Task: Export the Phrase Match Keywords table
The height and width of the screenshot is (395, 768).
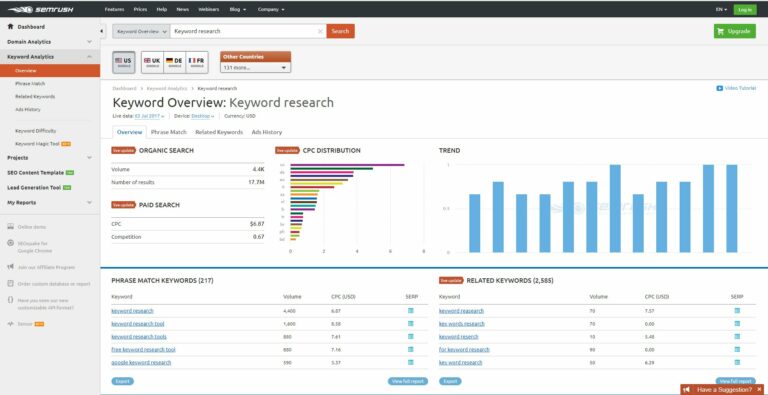Action: [x=122, y=381]
